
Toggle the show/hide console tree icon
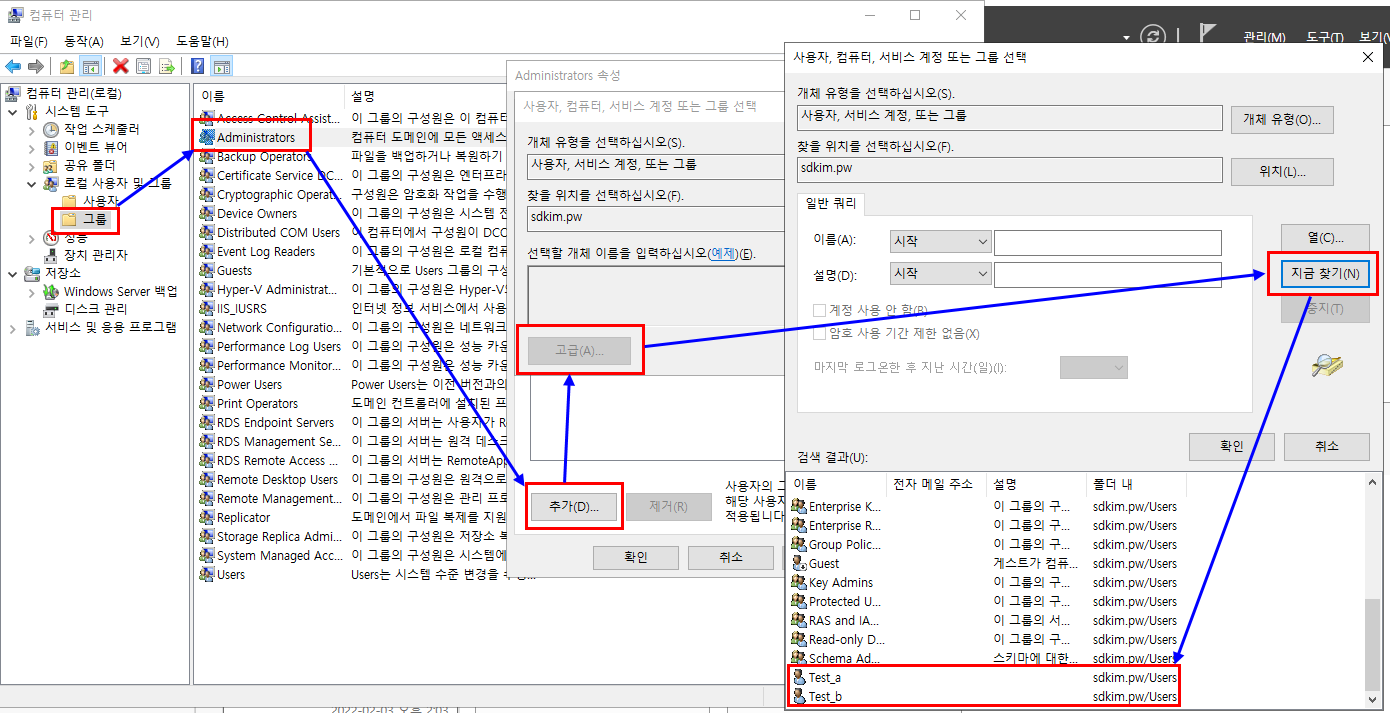click(x=90, y=66)
